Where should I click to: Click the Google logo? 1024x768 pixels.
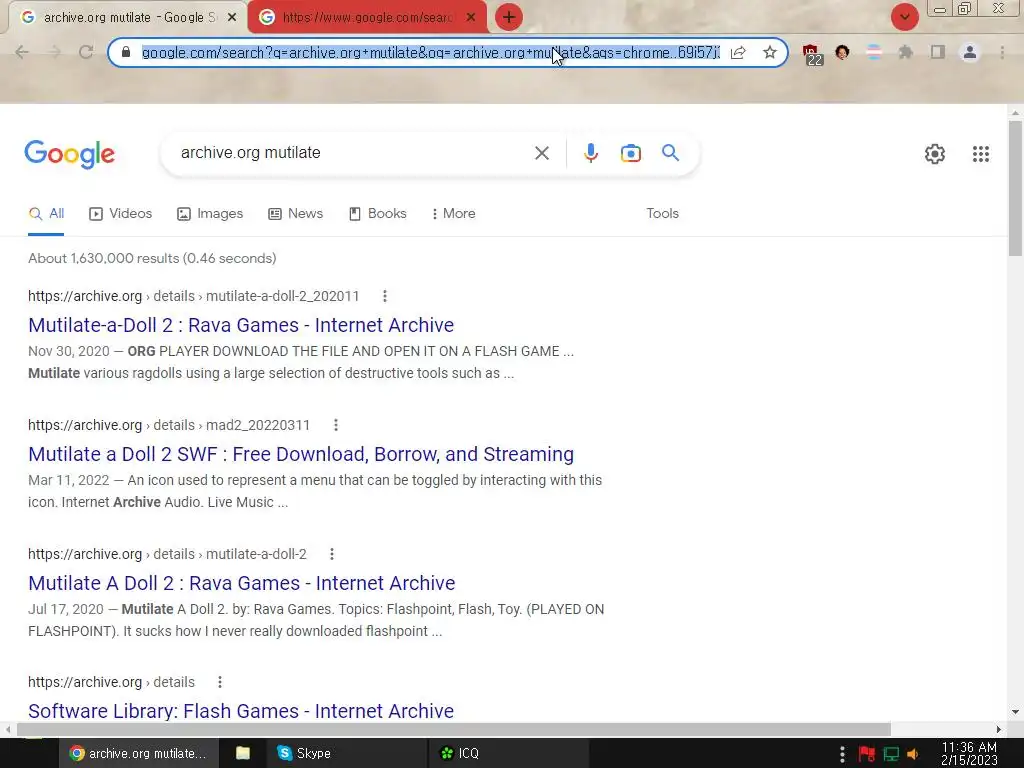[70, 155]
